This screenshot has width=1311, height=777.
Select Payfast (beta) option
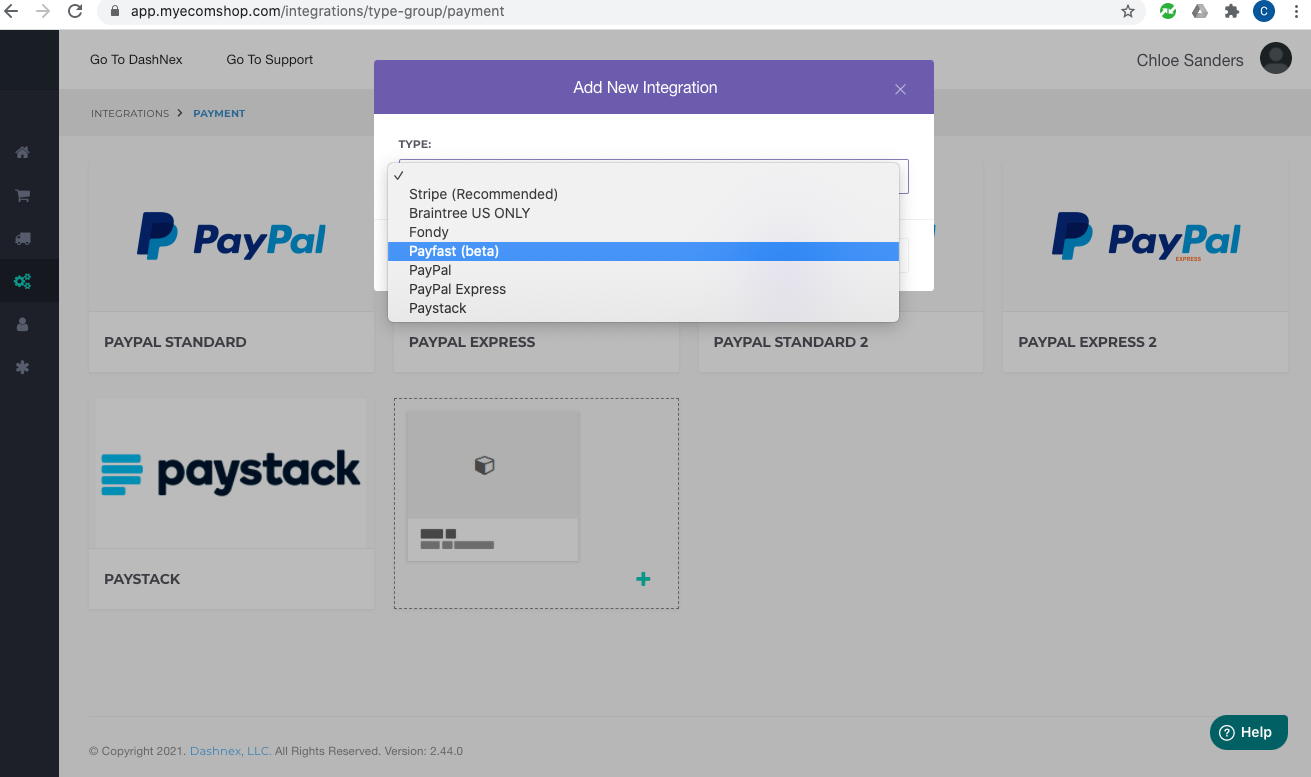click(x=643, y=251)
